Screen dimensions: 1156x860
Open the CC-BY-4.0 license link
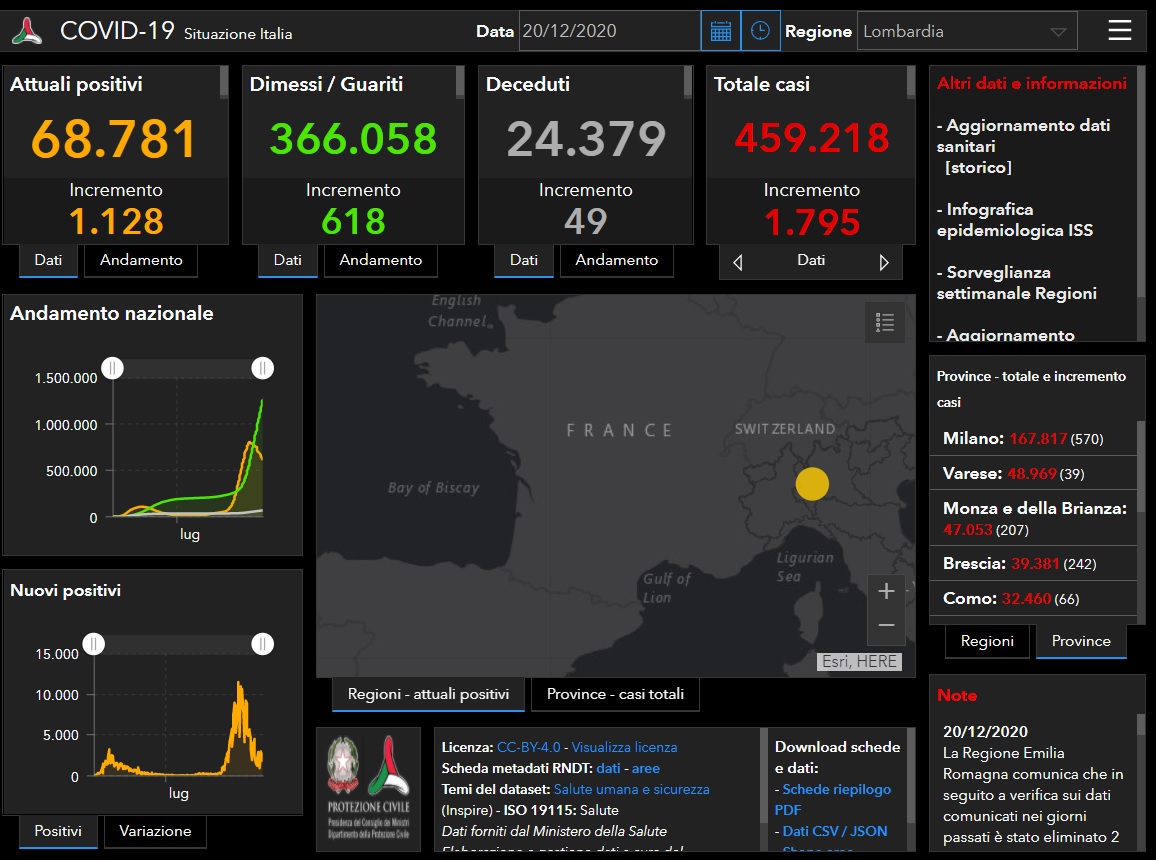pos(528,747)
